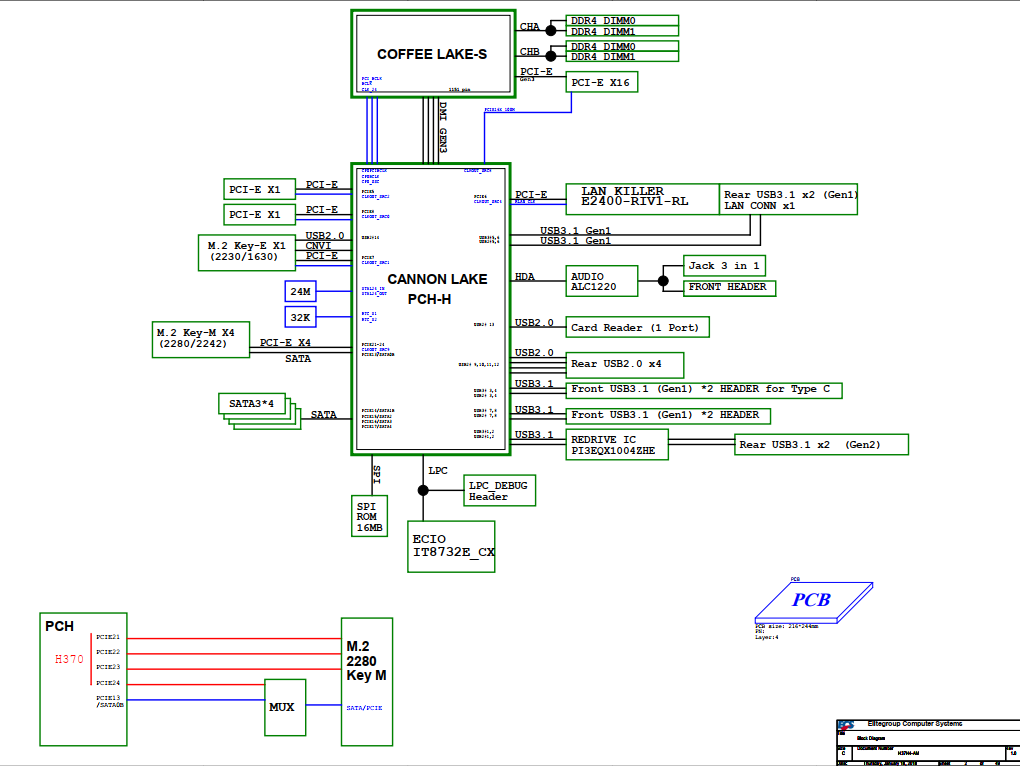Click the LAN KILLER E2400-RIV1-RL block
Viewport: 1020px width, 766px height.
click(x=642, y=199)
